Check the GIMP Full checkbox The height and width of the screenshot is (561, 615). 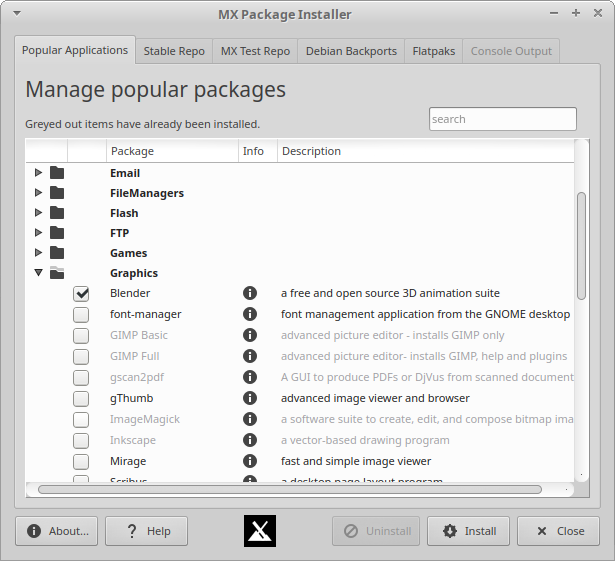click(x=81, y=357)
